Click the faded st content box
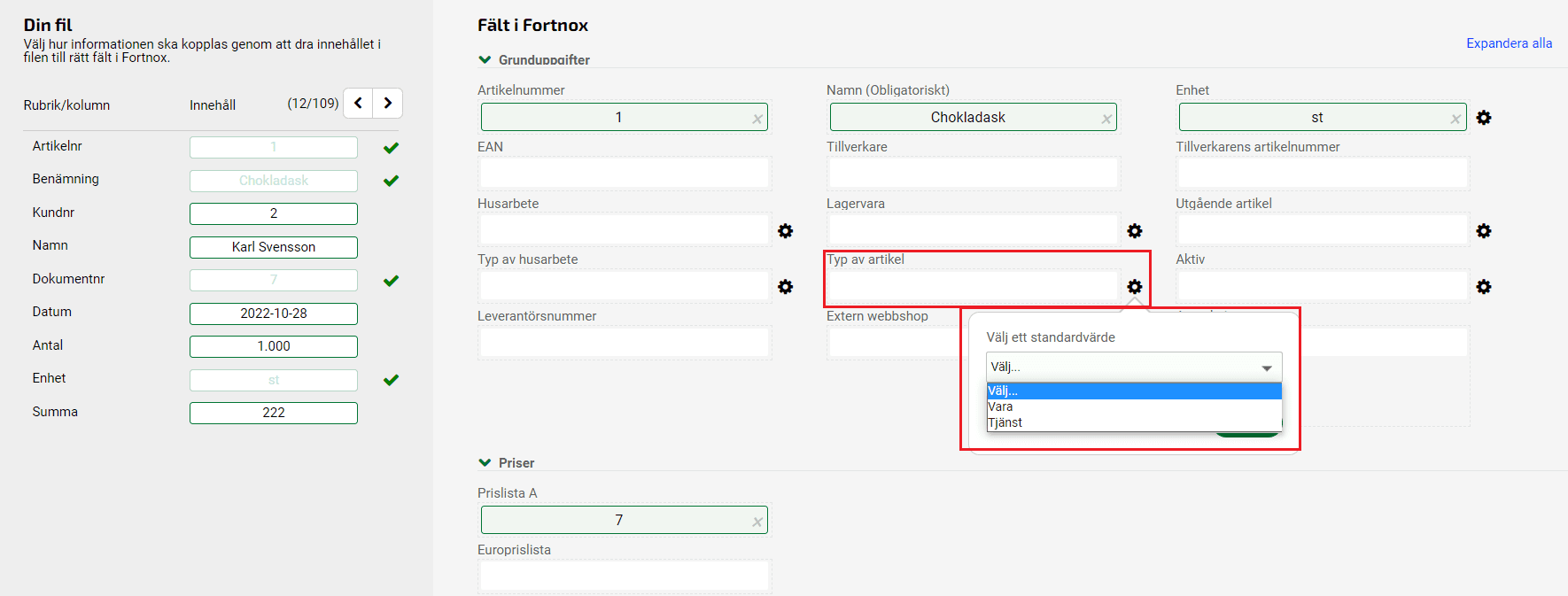 (x=274, y=380)
